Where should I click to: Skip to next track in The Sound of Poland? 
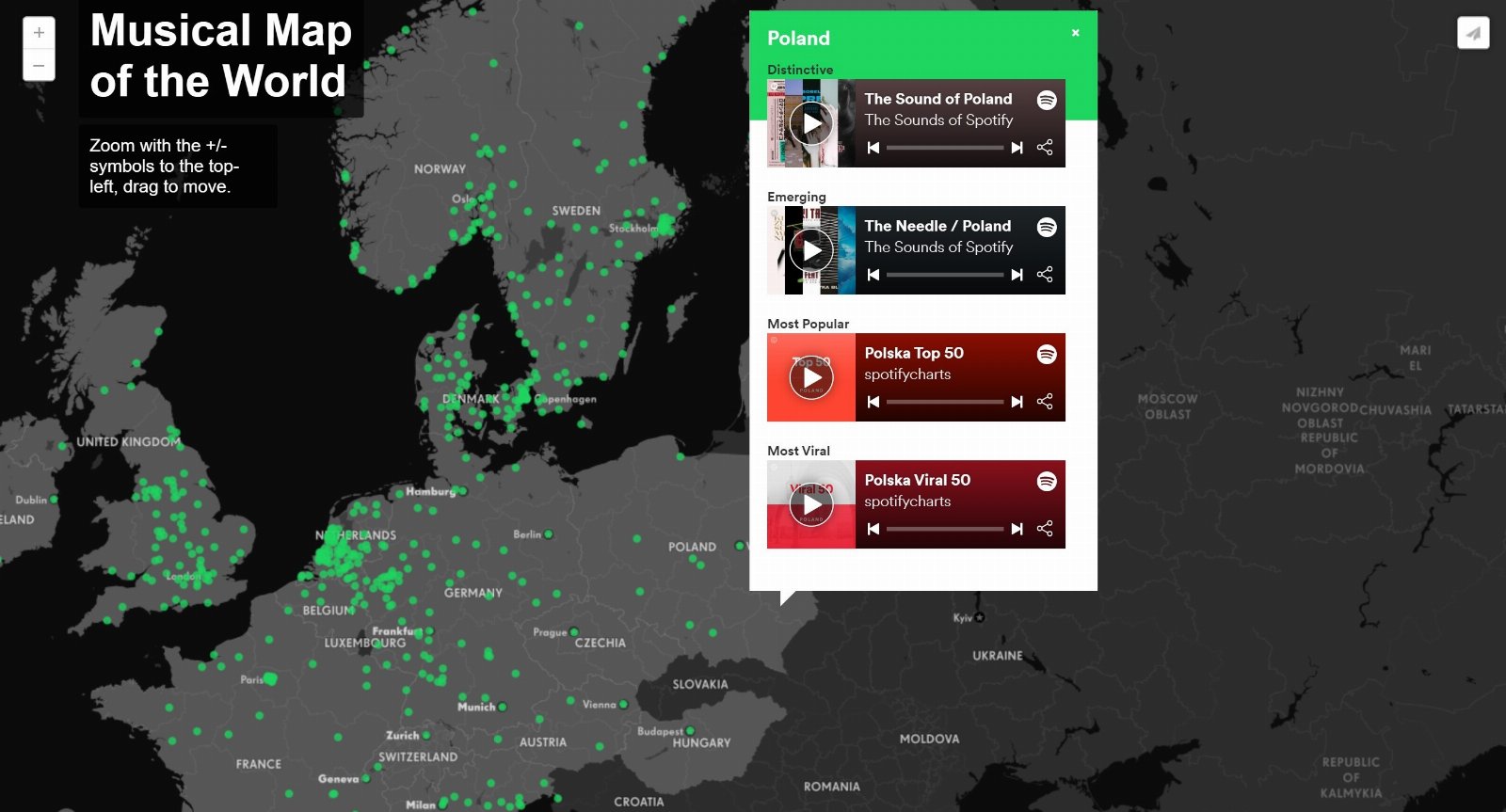coord(1017,148)
